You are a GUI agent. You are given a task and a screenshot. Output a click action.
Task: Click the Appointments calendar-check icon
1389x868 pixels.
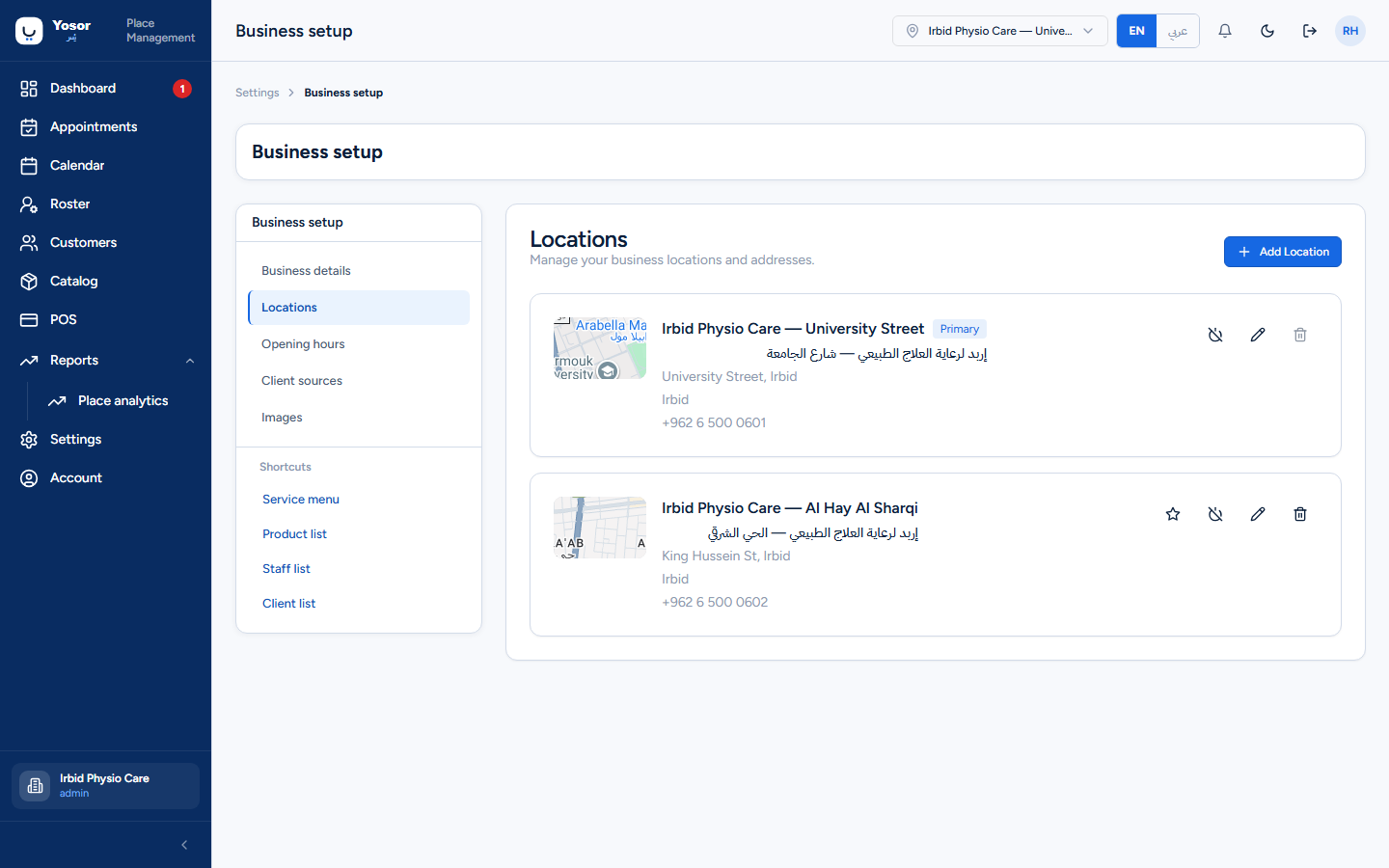point(29,126)
